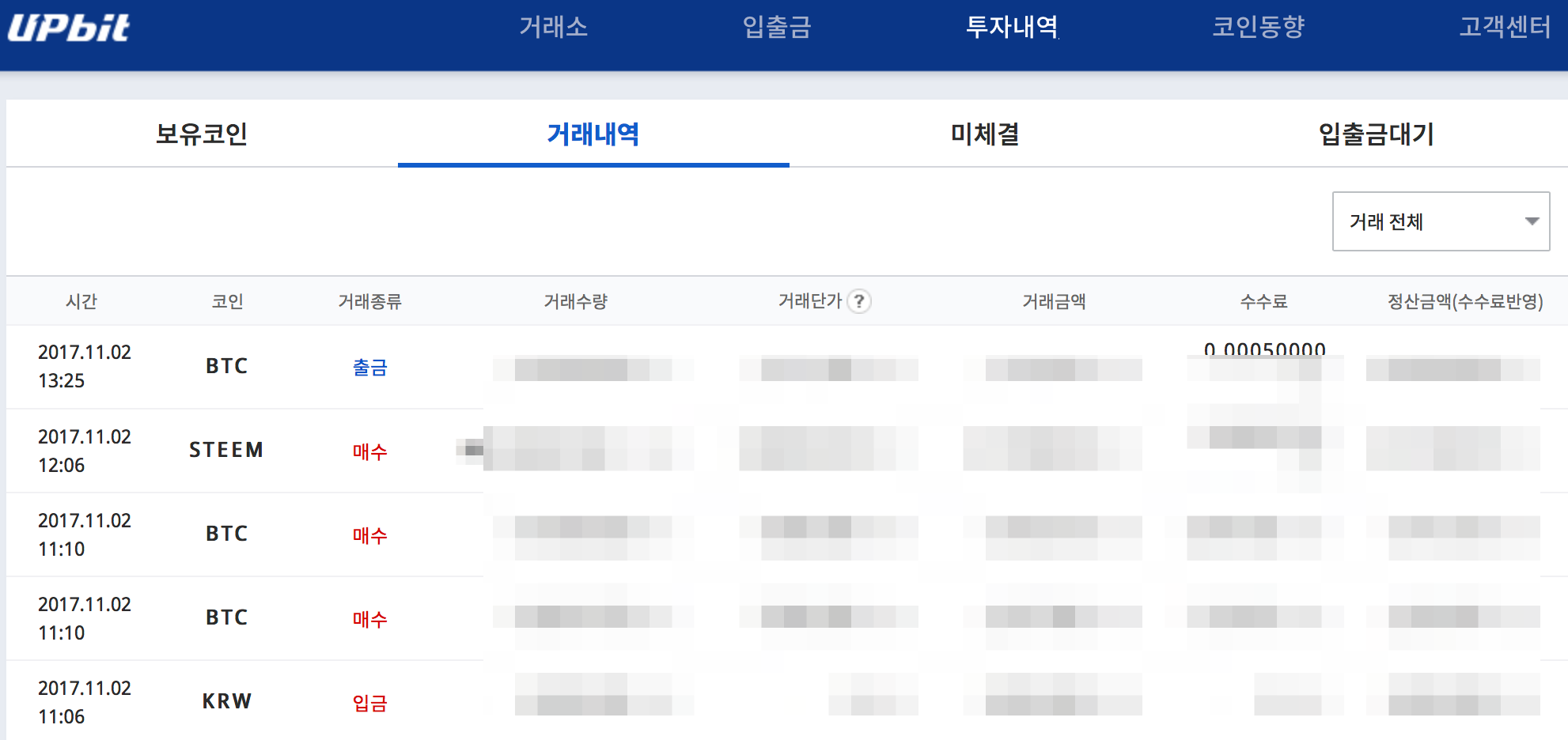Select the 투자내역 menu item
This screenshot has width=1568, height=740.
[1012, 27]
